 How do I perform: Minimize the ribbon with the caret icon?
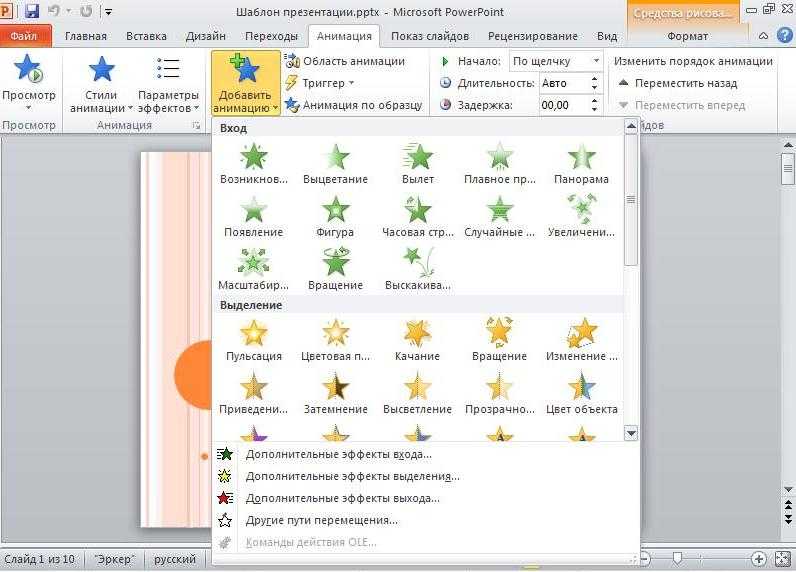(763, 36)
